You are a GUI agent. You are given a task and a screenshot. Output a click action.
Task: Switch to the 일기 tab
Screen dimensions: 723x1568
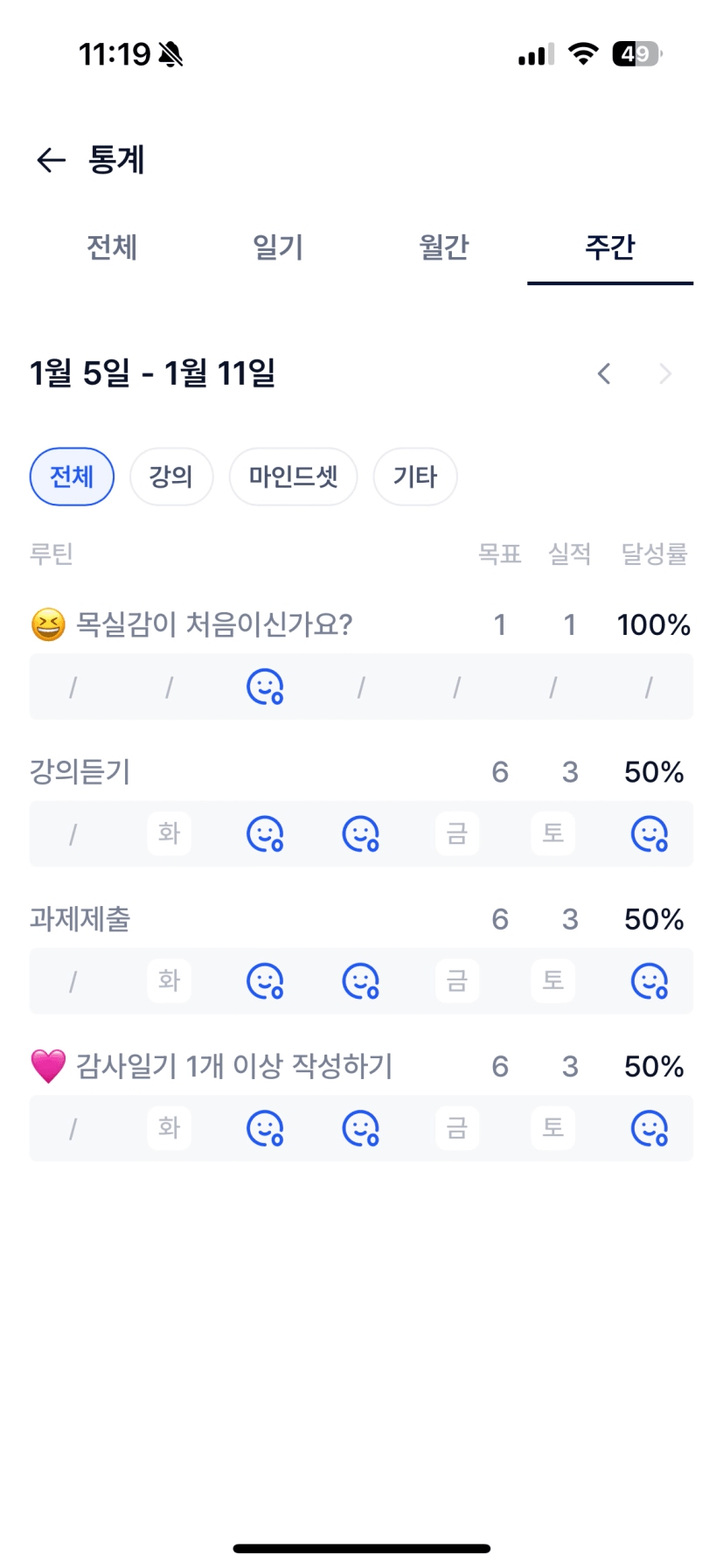(278, 247)
